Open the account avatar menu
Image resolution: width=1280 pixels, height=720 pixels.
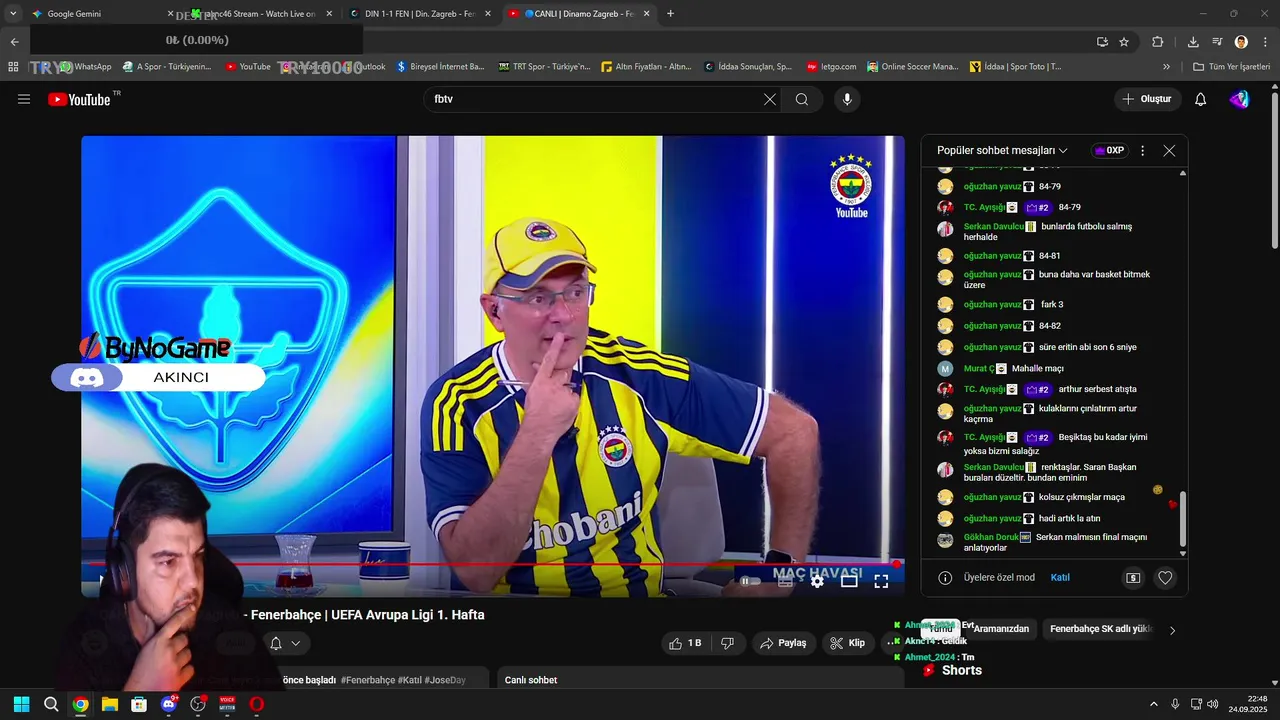(1240, 99)
